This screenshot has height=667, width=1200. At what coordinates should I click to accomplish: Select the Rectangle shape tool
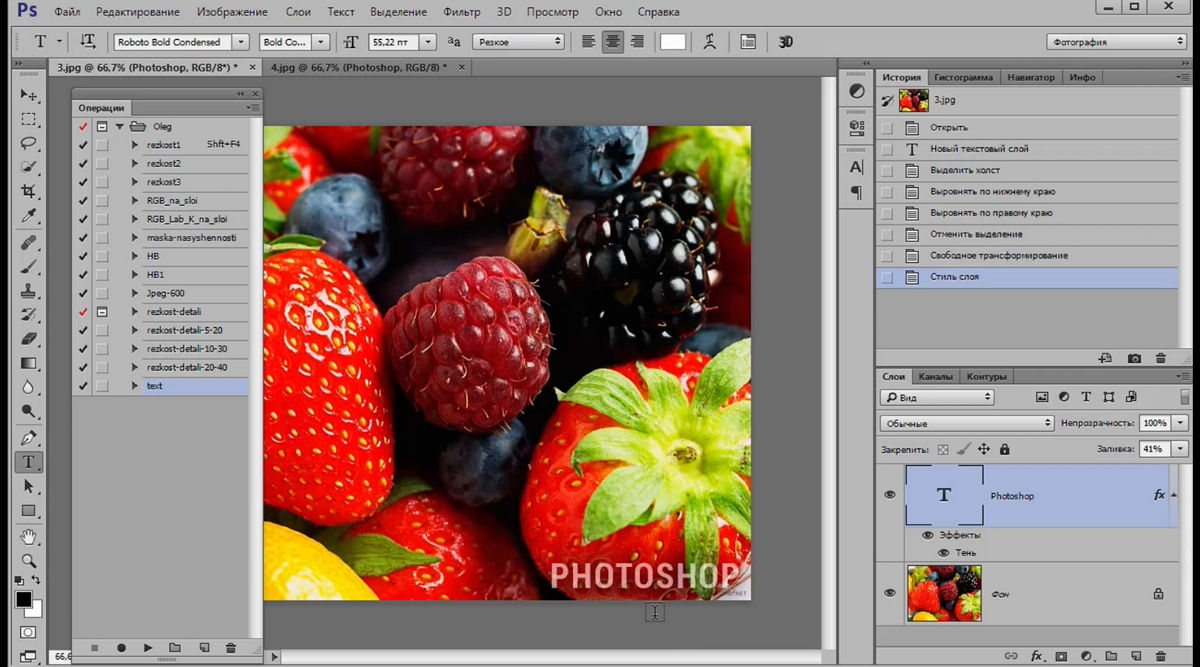[x=28, y=510]
